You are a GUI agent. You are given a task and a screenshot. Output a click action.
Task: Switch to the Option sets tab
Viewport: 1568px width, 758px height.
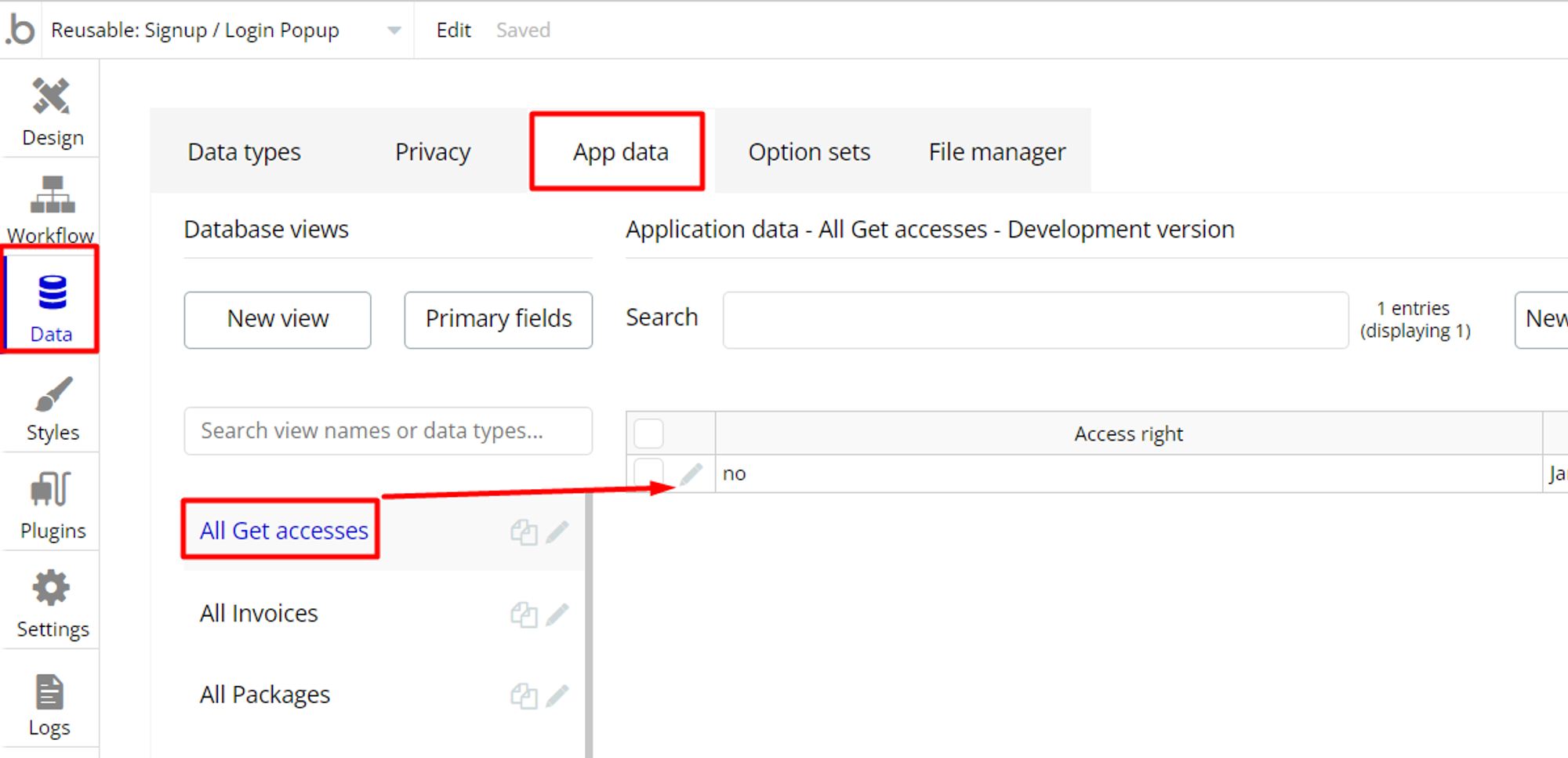tap(809, 152)
